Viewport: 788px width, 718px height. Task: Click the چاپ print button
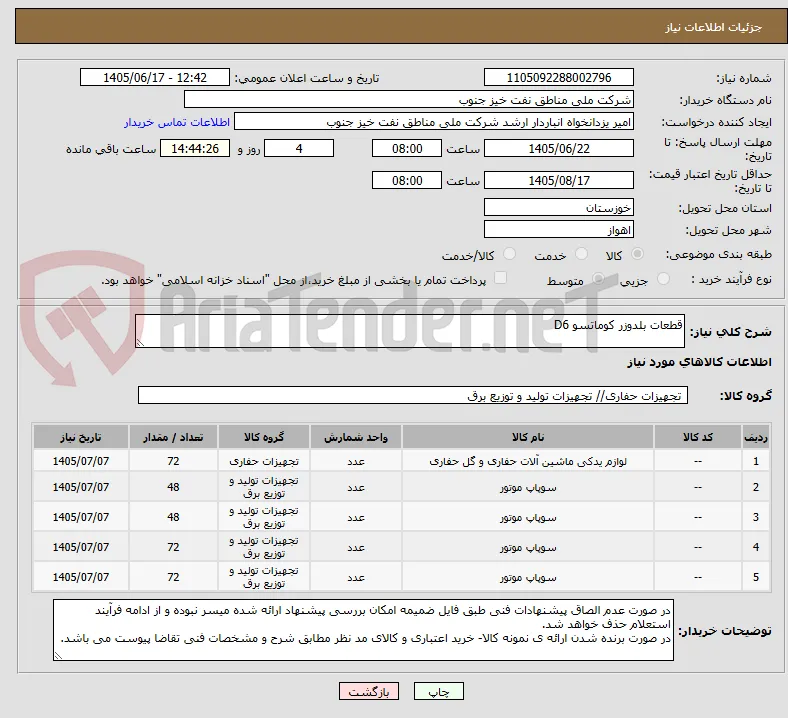pos(438,691)
